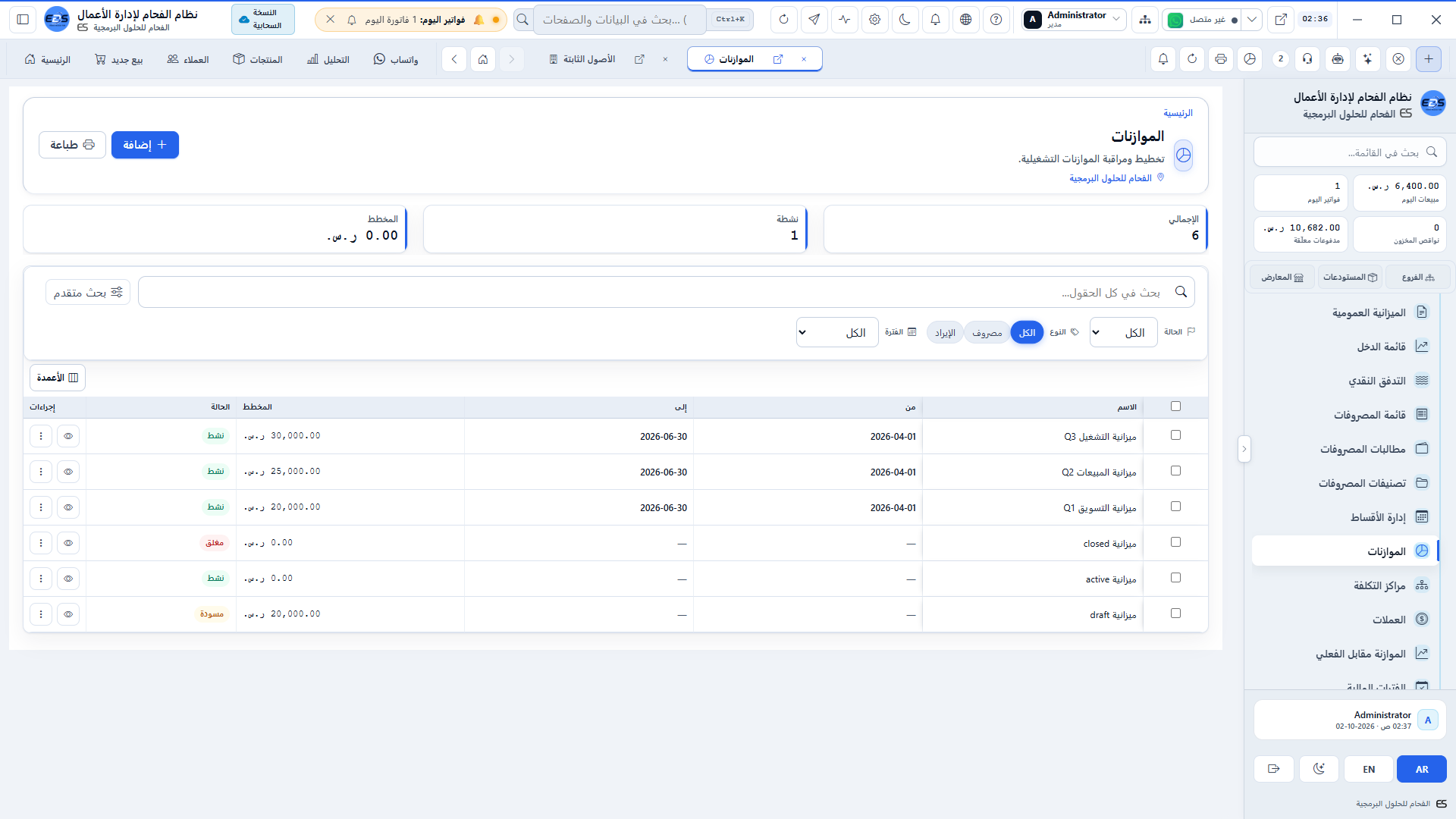Image resolution: width=1456 pixels, height=819 pixels.
Task: Open the status filter dropdown
Action: pos(1123,332)
